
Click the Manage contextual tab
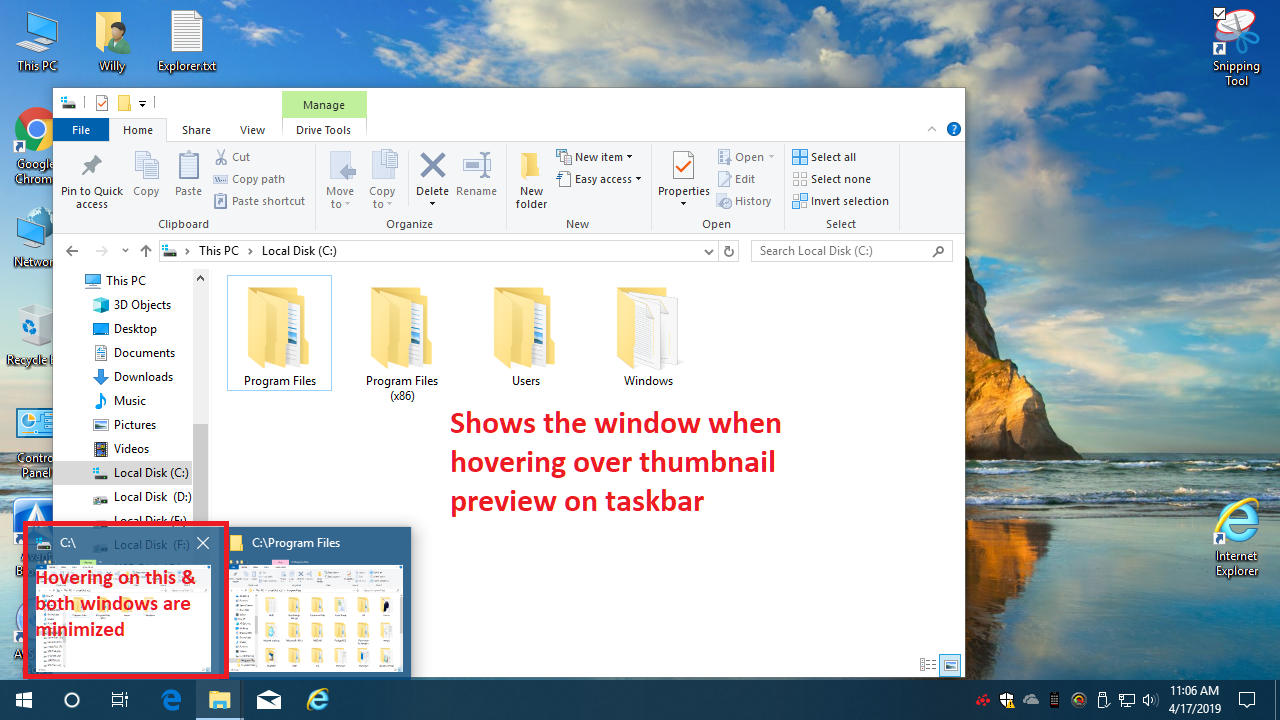tap(324, 105)
